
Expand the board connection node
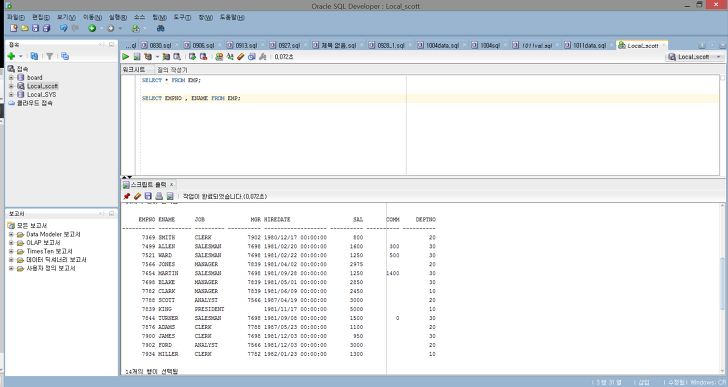click(x=11, y=77)
